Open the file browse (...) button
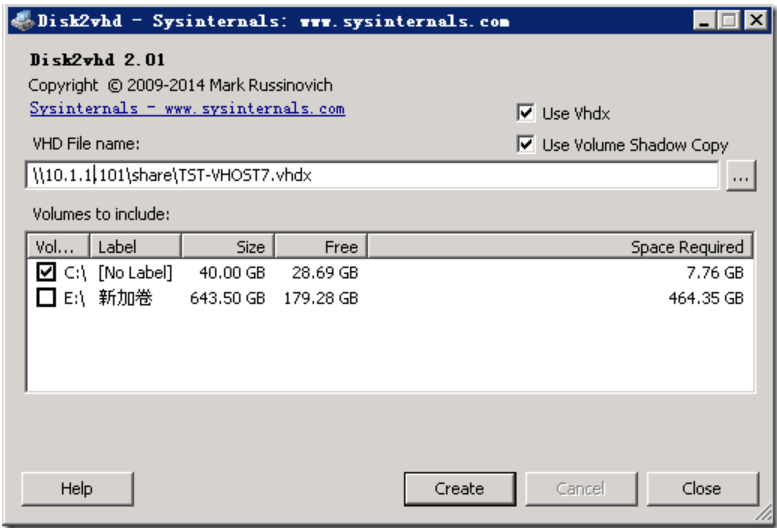The width and height of the screenshot is (777, 528). tap(741, 175)
